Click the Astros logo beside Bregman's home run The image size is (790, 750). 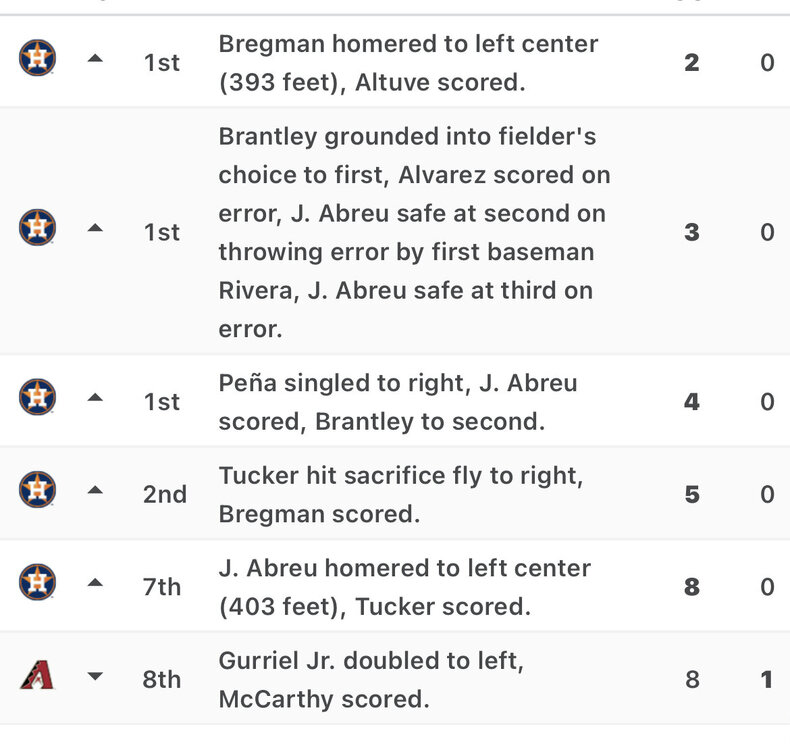pyautogui.click(x=37, y=61)
